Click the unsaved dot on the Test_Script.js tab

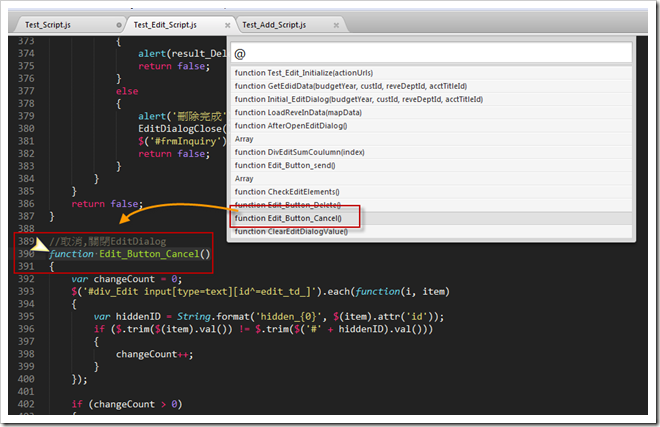click(x=119, y=25)
